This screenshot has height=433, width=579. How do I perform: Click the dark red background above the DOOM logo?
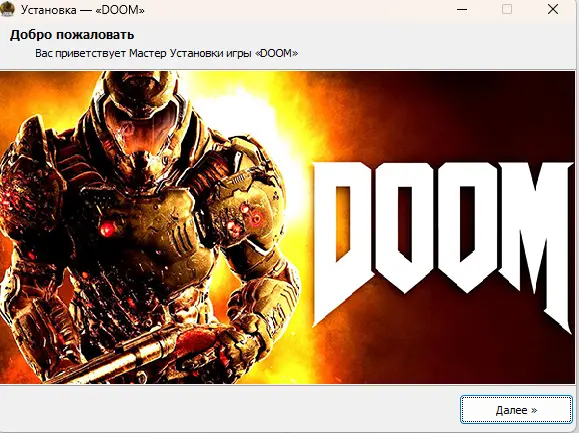click(x=443, y=114)
